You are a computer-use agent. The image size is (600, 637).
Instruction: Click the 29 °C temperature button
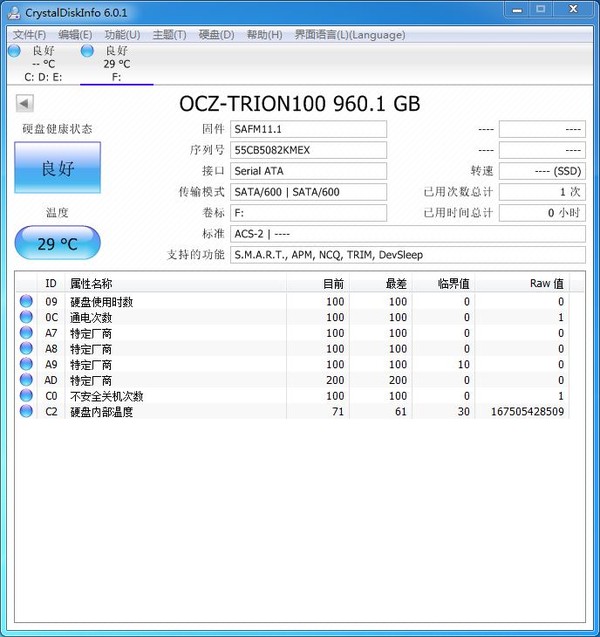(x=58, y=243)
